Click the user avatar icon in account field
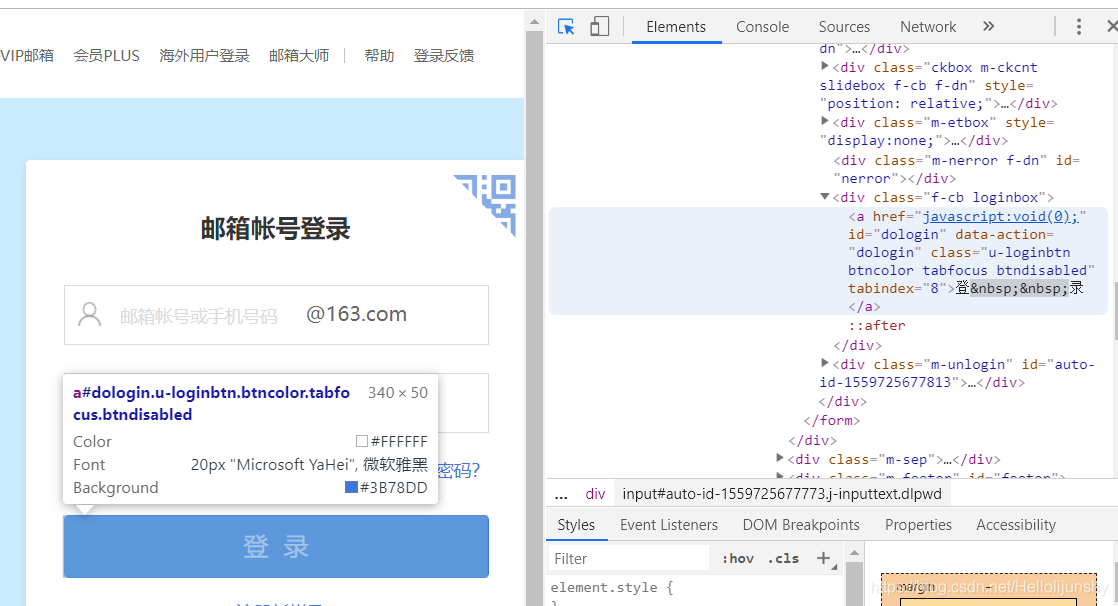 (89, 314)
